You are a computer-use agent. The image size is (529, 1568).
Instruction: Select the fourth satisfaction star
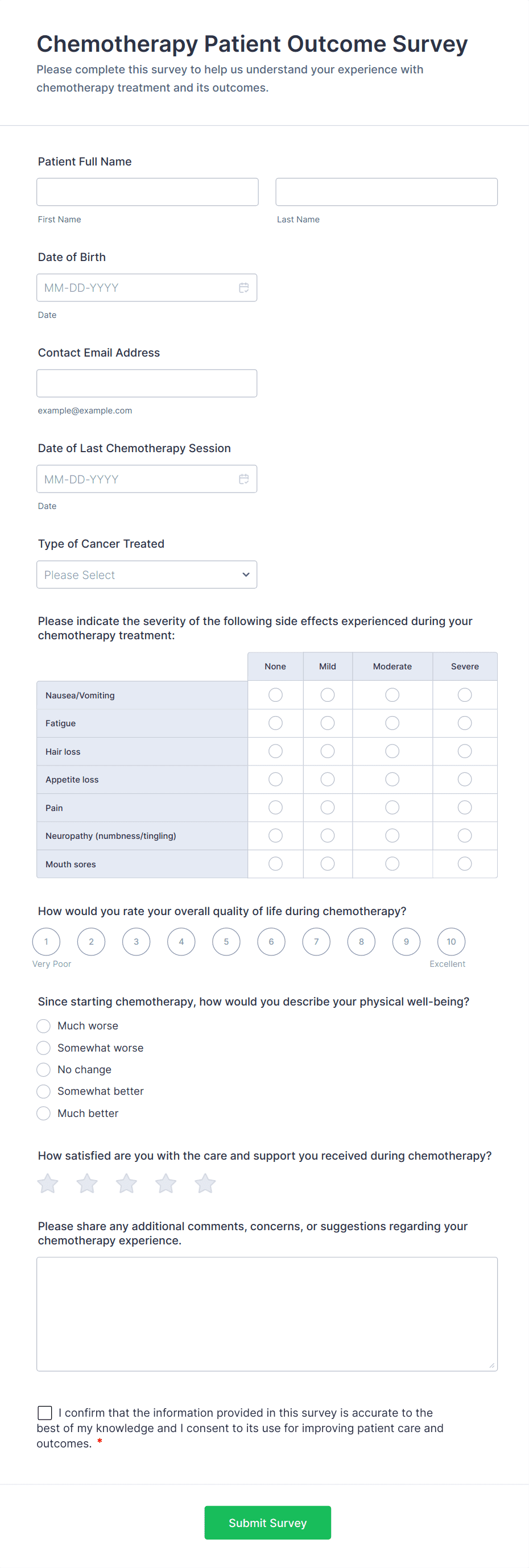click(x=166, y=1184)
